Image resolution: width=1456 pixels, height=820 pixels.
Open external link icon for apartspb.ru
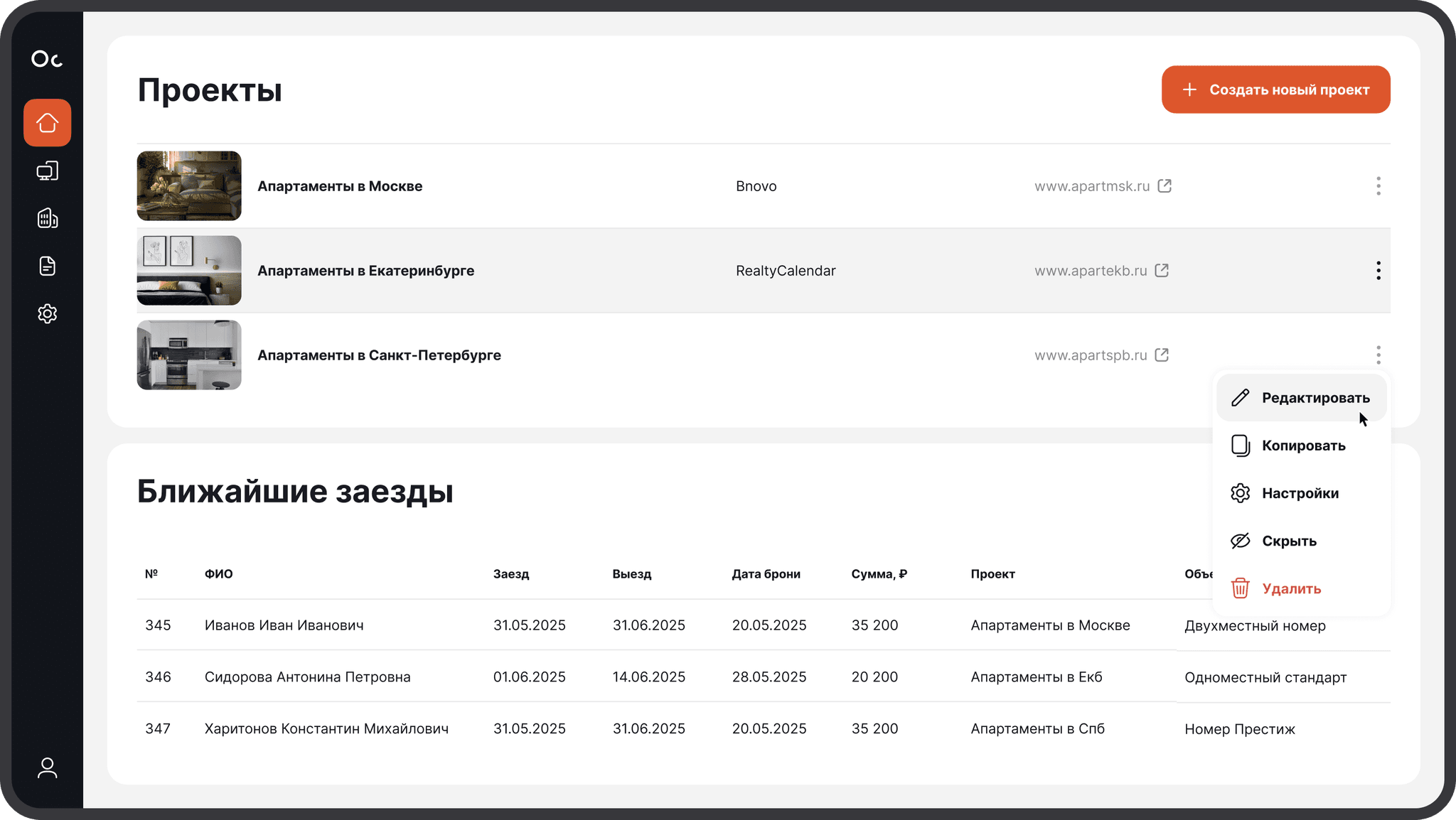tap(1162, 355)
